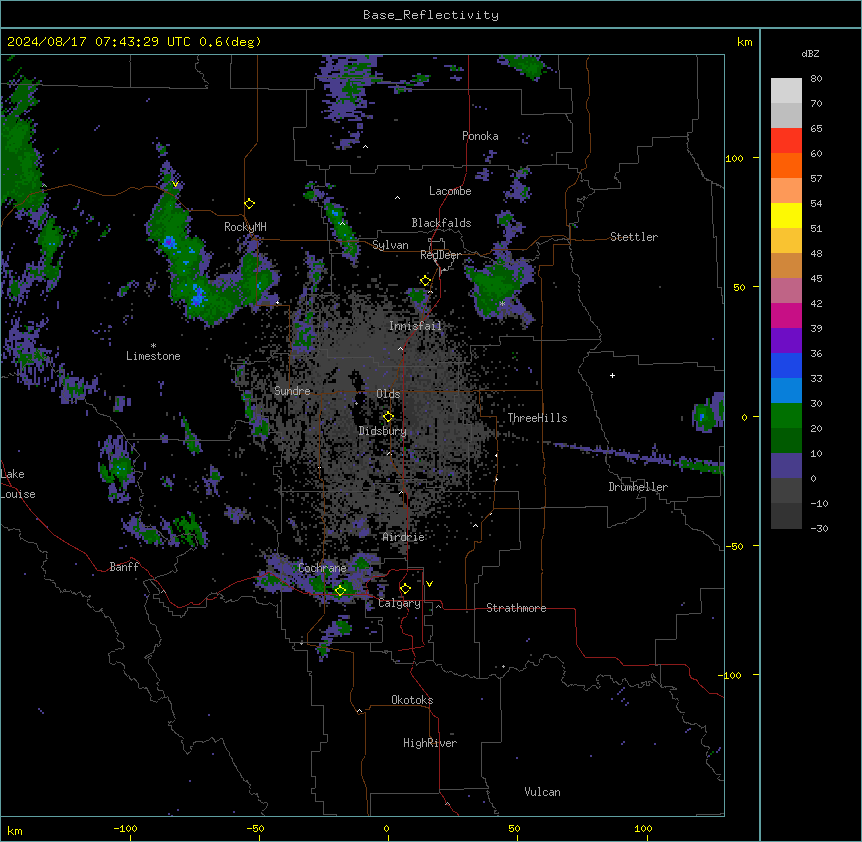Click the Vulcan label
The image size is (862, 842).
coord(543,792)
